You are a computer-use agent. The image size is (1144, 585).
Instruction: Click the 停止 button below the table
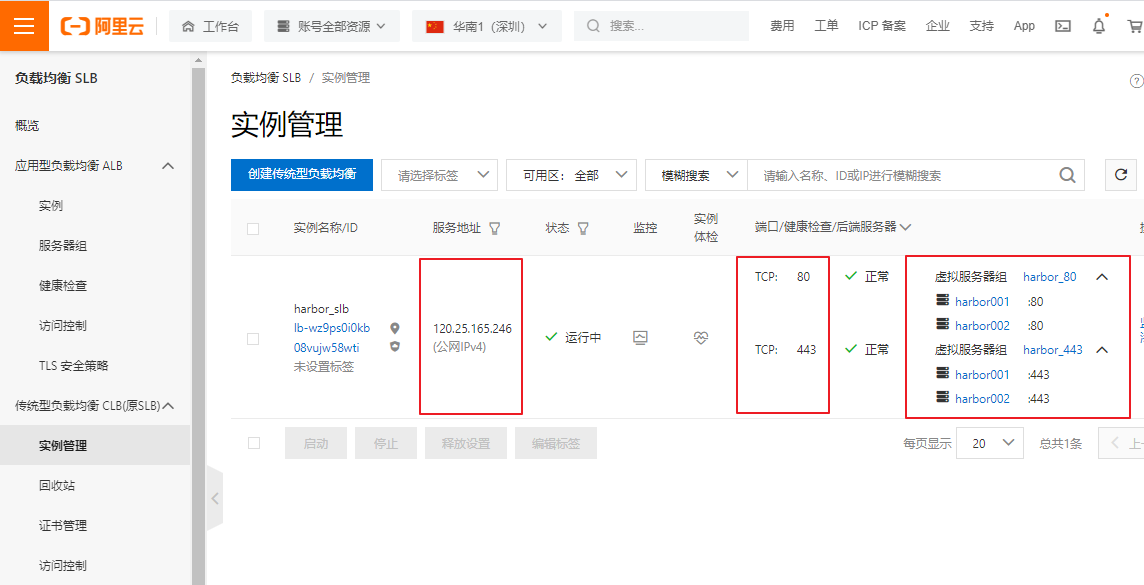(x=386, y=443)
